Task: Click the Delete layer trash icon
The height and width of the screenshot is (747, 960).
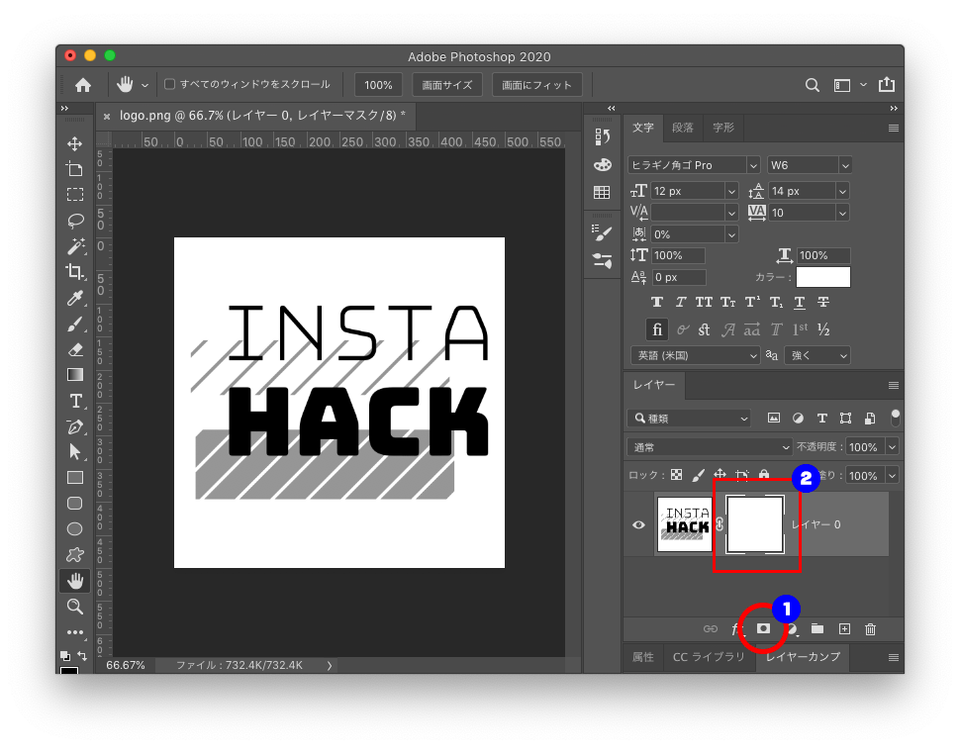Action: coord(871,629)
